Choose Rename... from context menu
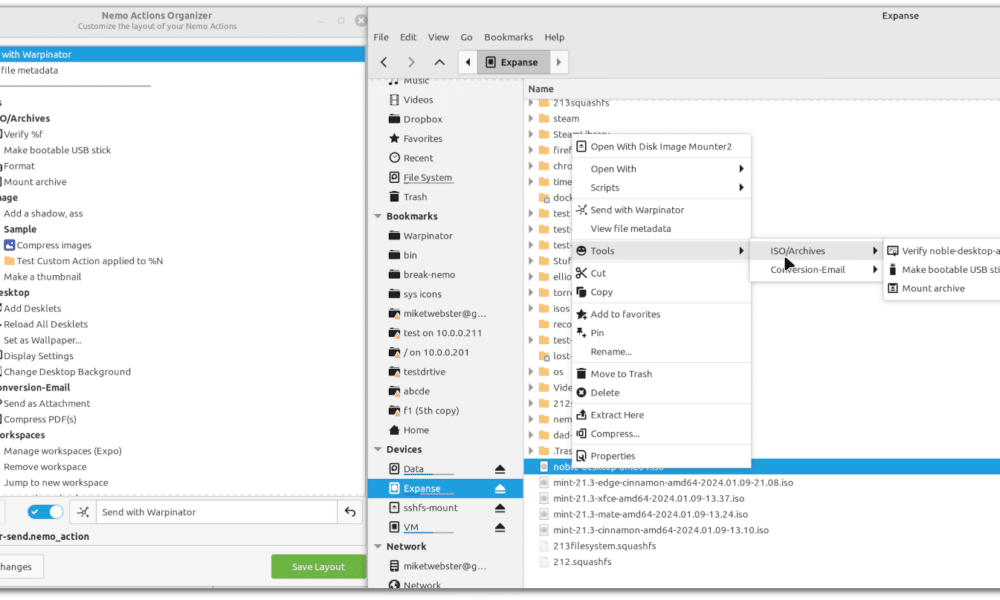This screenshot has width=1000, height=600. 661,352
